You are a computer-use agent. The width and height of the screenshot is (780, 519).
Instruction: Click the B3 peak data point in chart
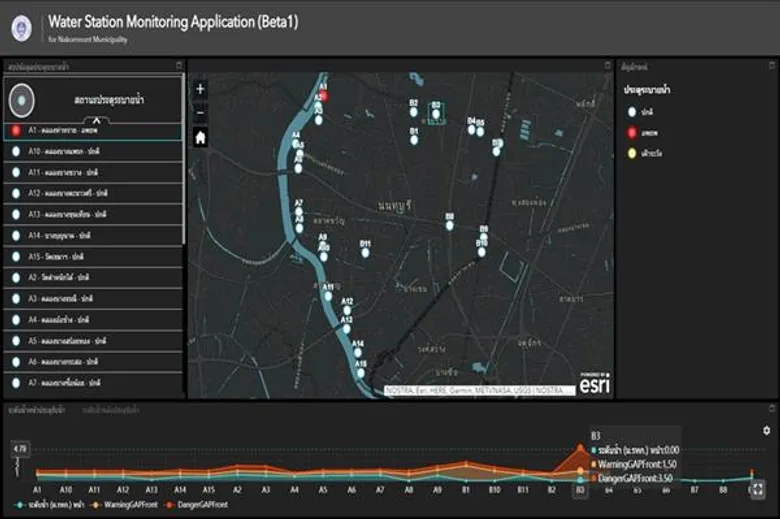(581, 448)
